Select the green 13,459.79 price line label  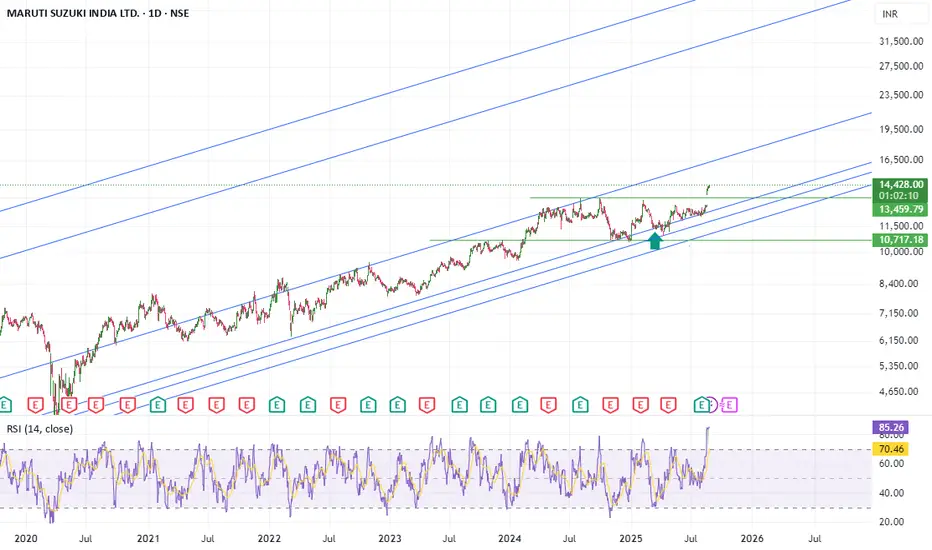pyautogui.click(x=900, y=209)
